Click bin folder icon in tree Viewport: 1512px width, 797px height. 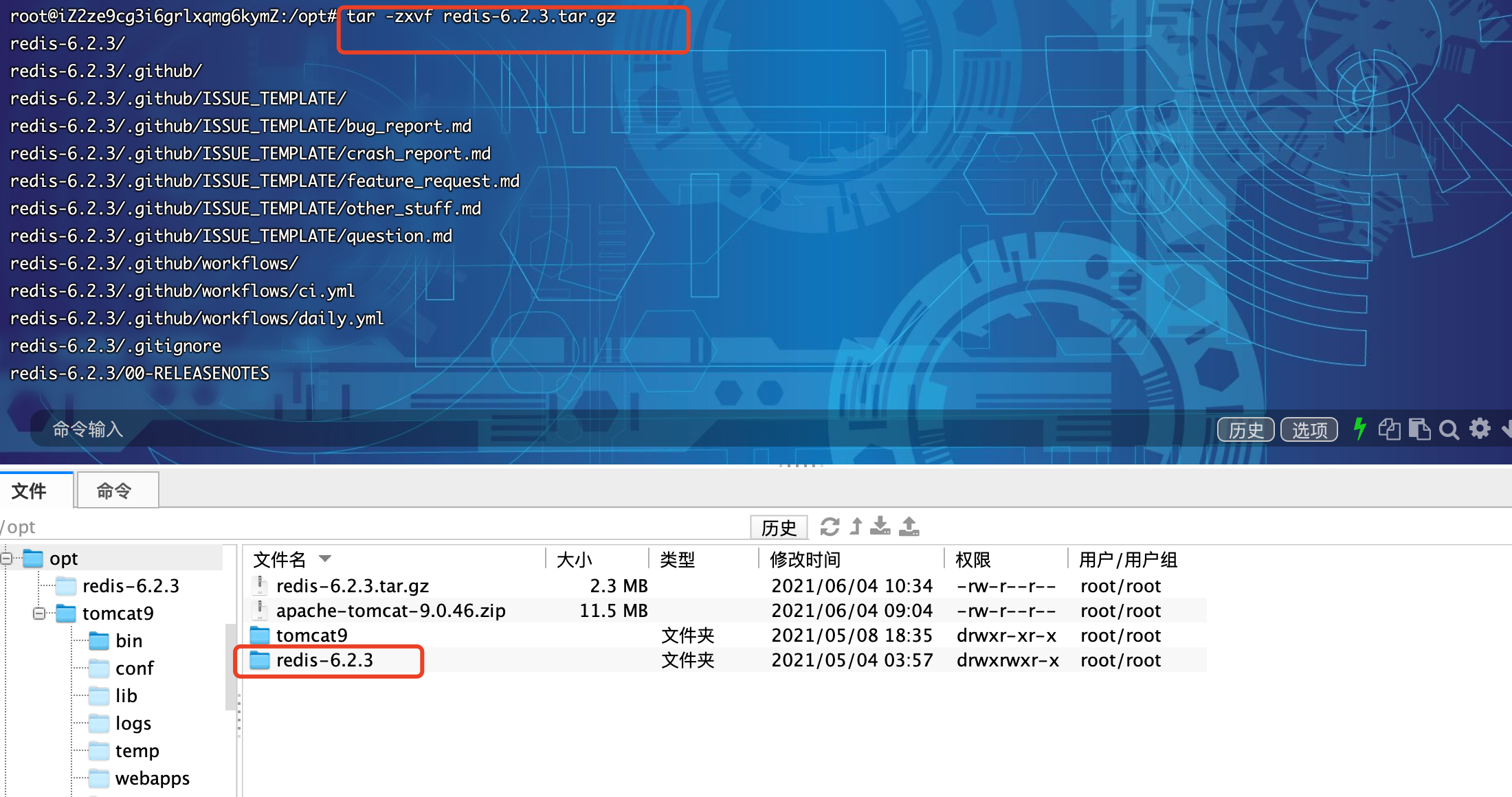(x=99, y=640)
